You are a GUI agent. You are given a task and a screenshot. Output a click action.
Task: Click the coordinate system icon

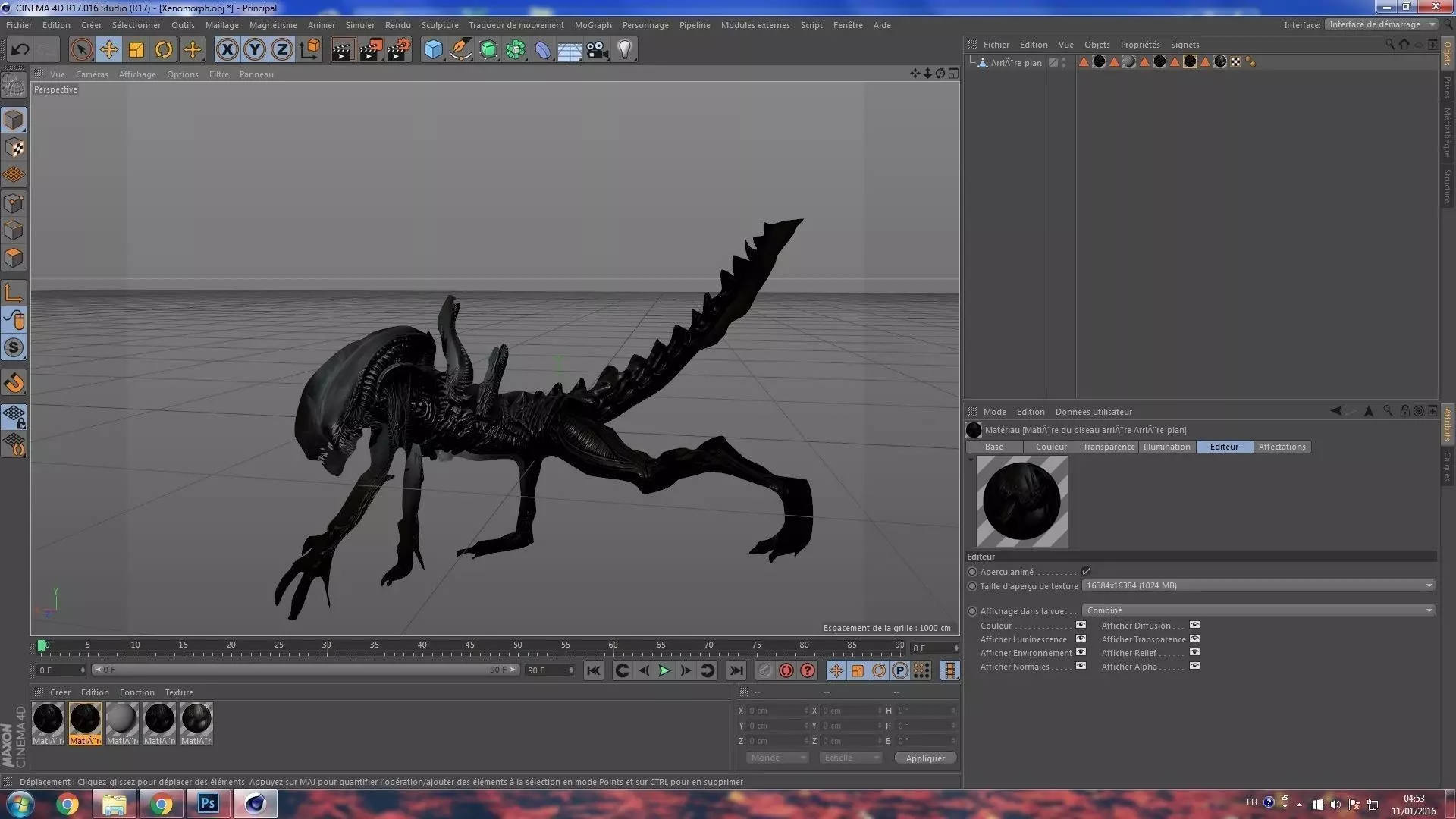point(309,50)
